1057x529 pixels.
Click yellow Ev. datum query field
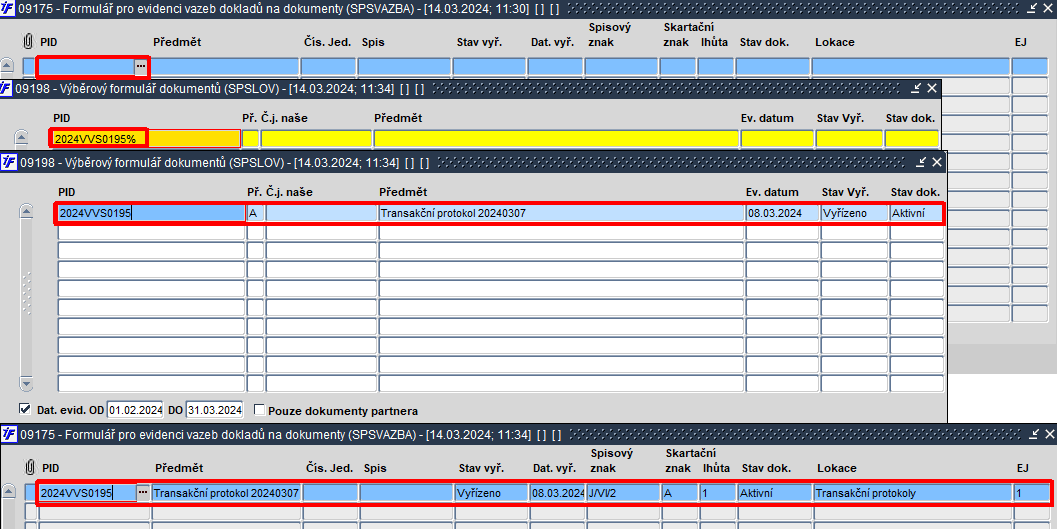click(x=777, y=139)
